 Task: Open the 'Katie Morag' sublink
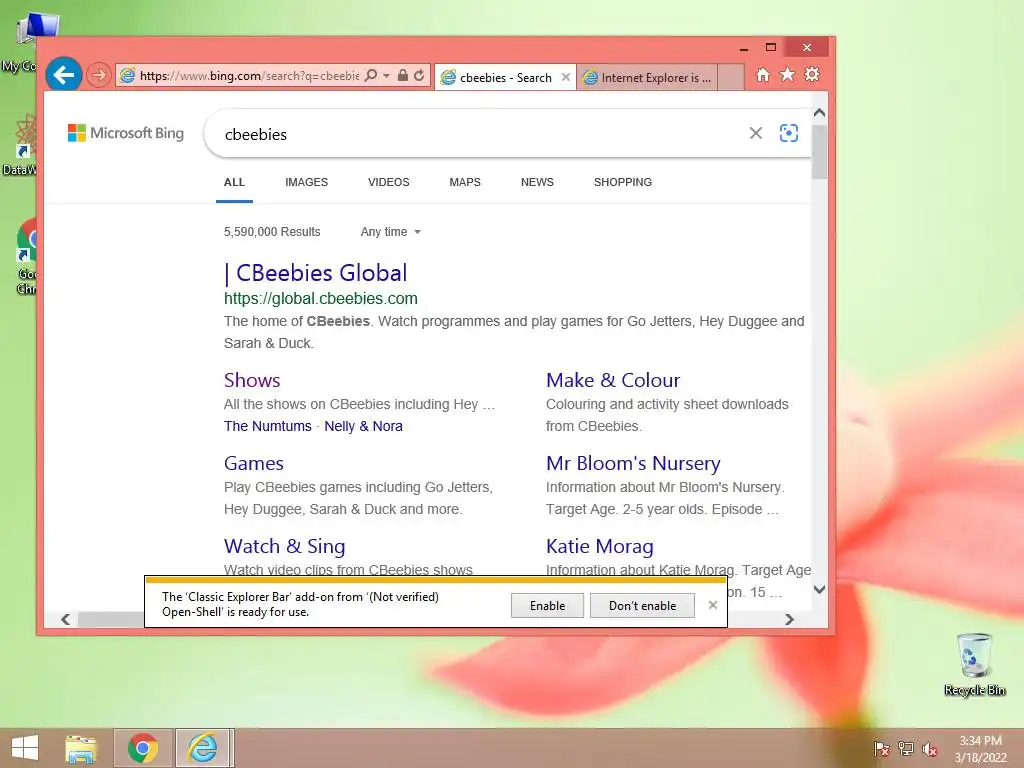point(600,546)
